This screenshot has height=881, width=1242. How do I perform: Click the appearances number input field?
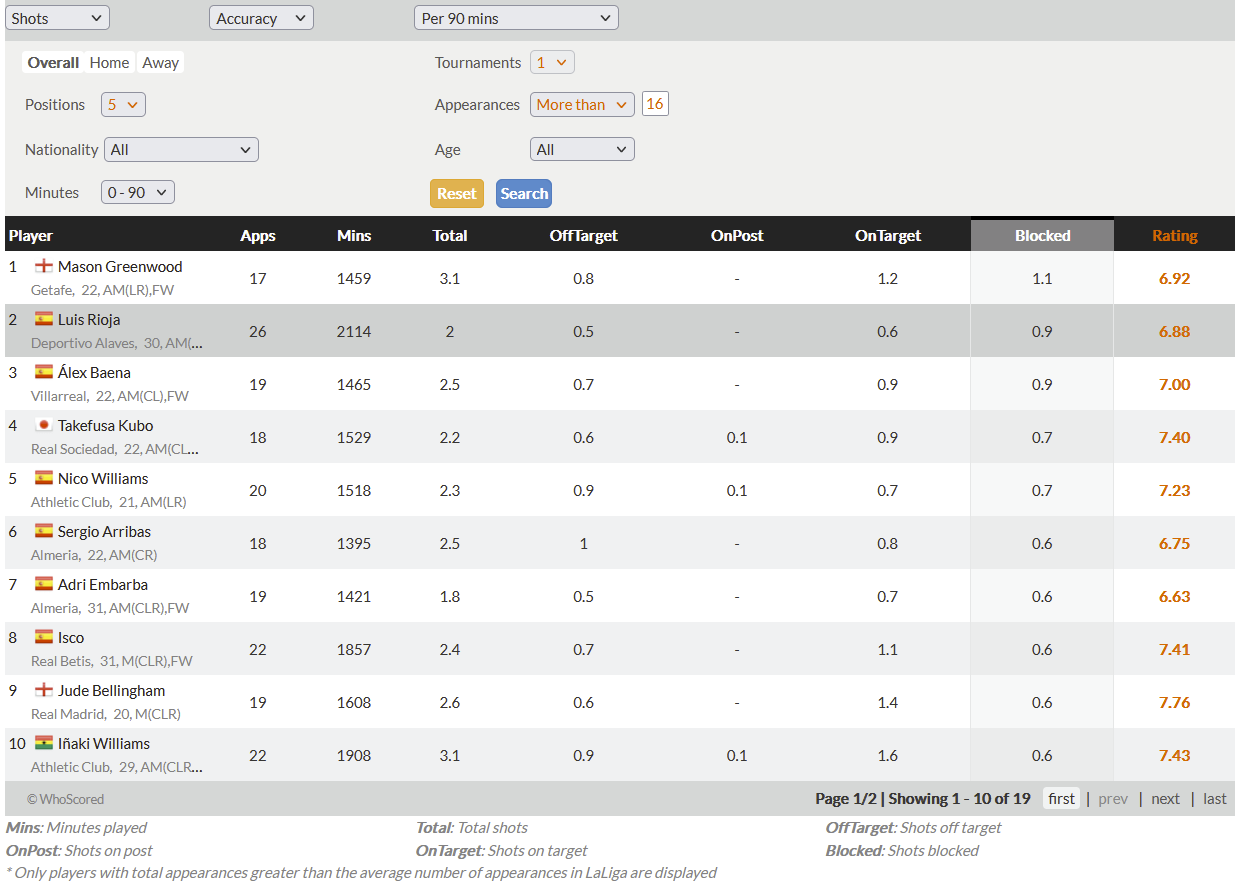pos(655,104)
